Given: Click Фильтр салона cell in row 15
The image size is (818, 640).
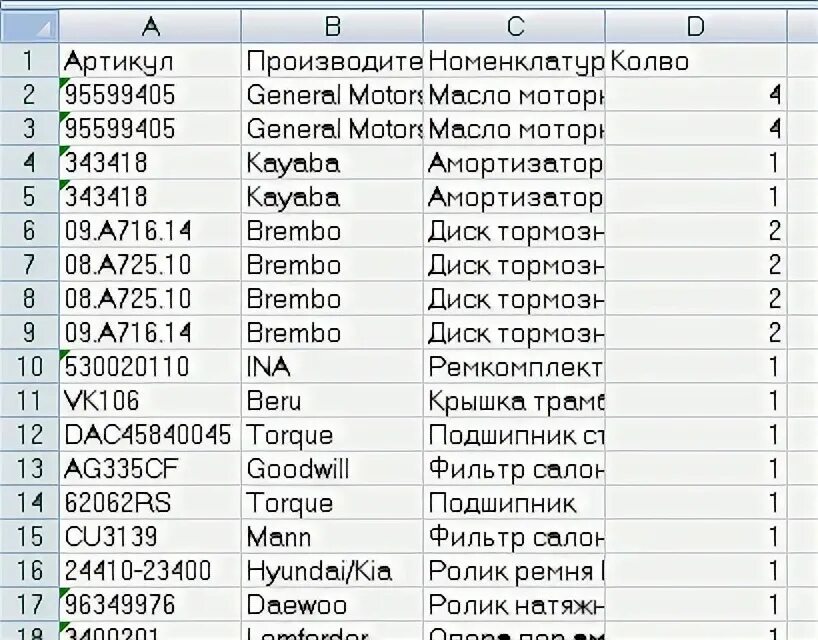Looking at the screenshot, I should tap(514, 536).
